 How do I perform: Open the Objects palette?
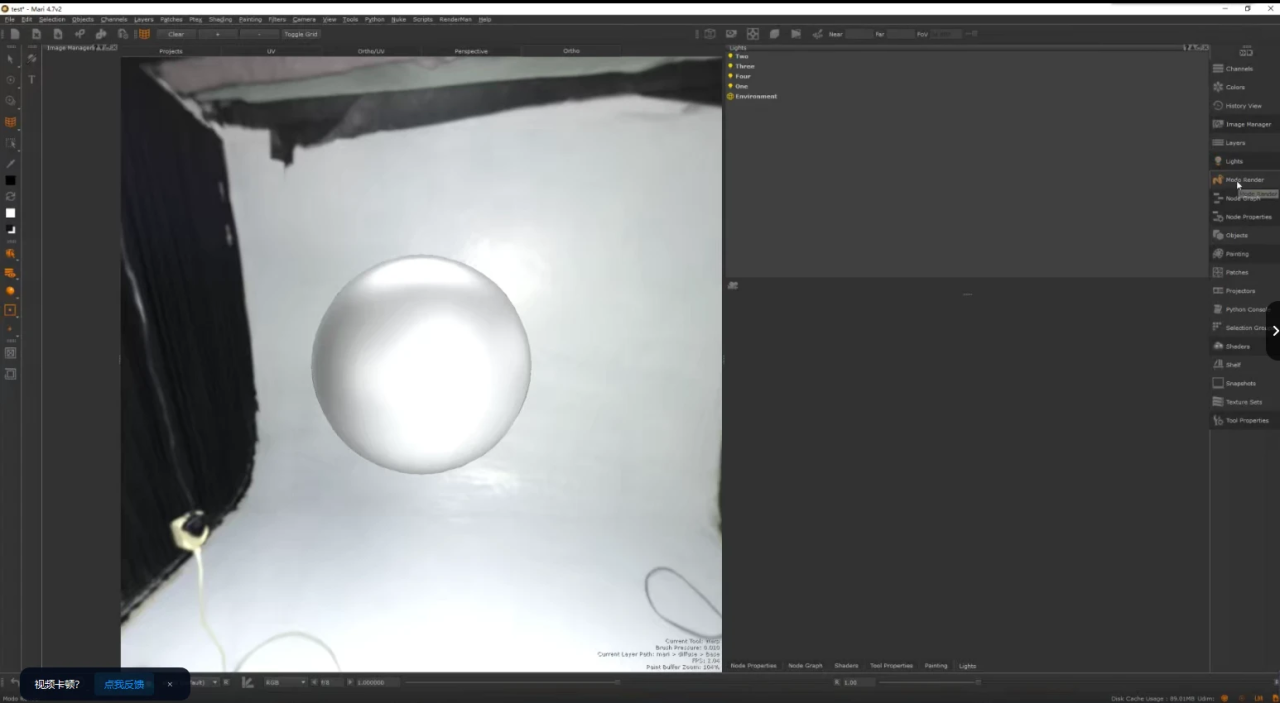pyautogui.click(x=1237, y=235)
